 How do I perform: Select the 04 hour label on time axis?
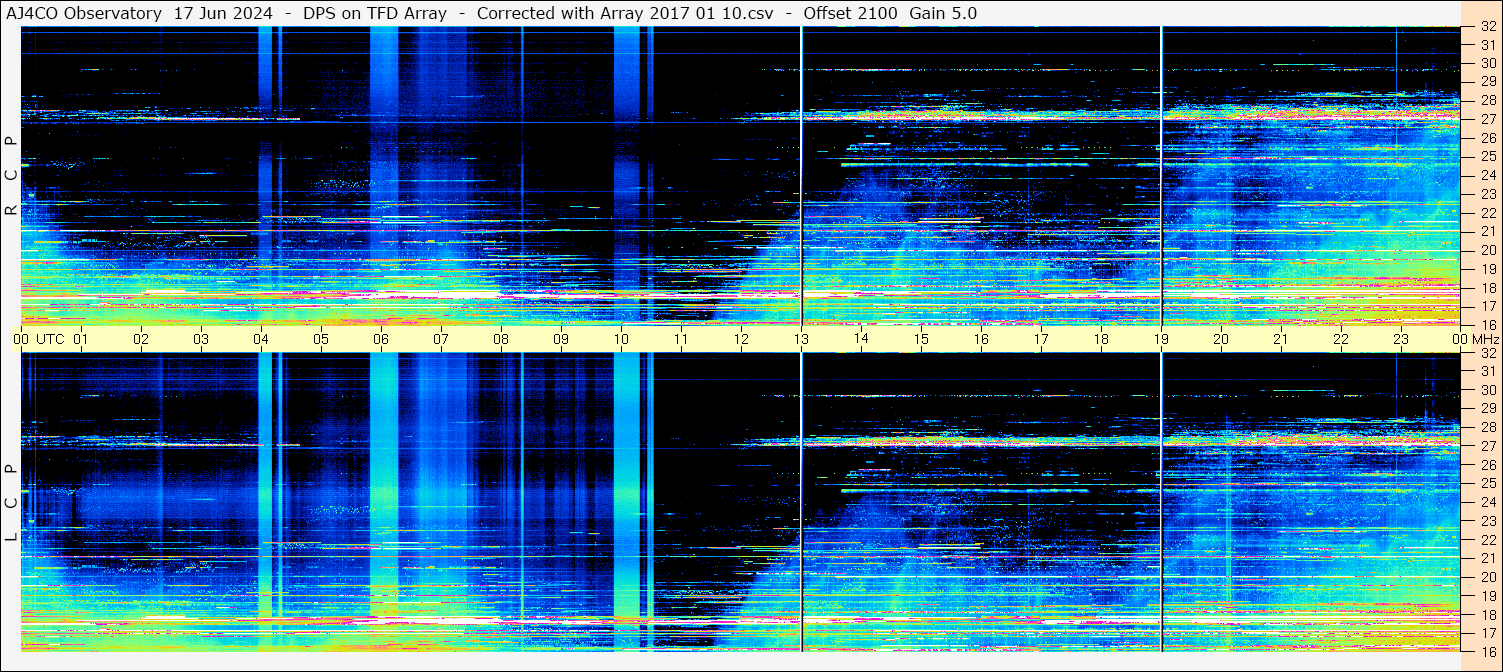coord(261,339)
